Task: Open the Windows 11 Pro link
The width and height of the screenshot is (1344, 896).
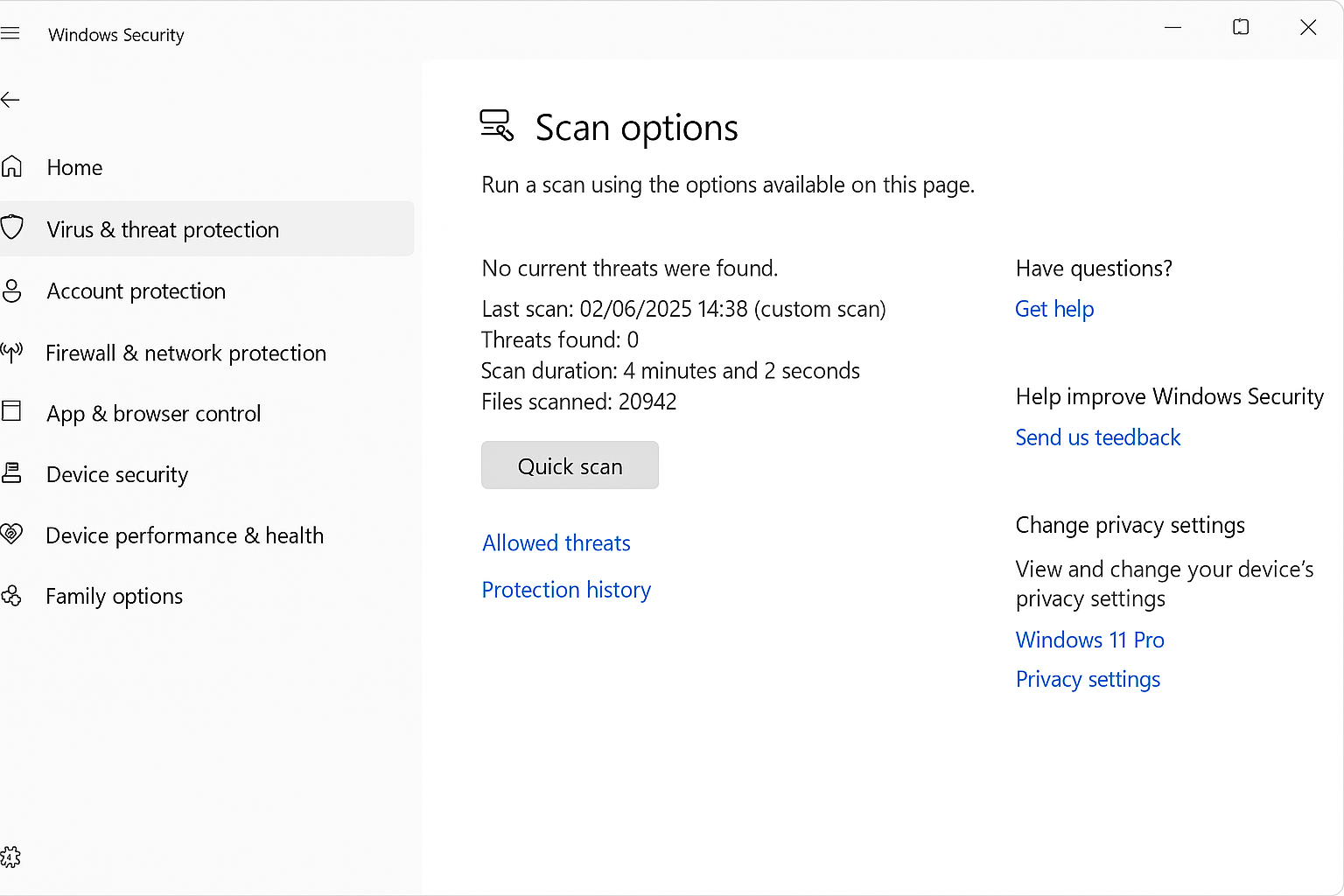Action: (1090, 640)
